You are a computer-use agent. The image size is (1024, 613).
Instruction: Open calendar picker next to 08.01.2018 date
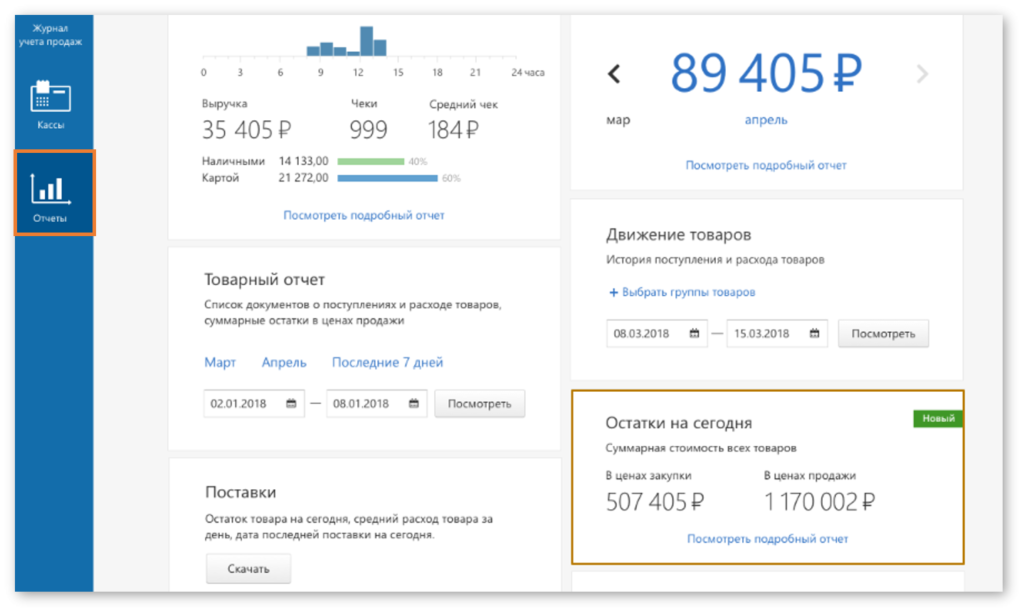[414, 403]
